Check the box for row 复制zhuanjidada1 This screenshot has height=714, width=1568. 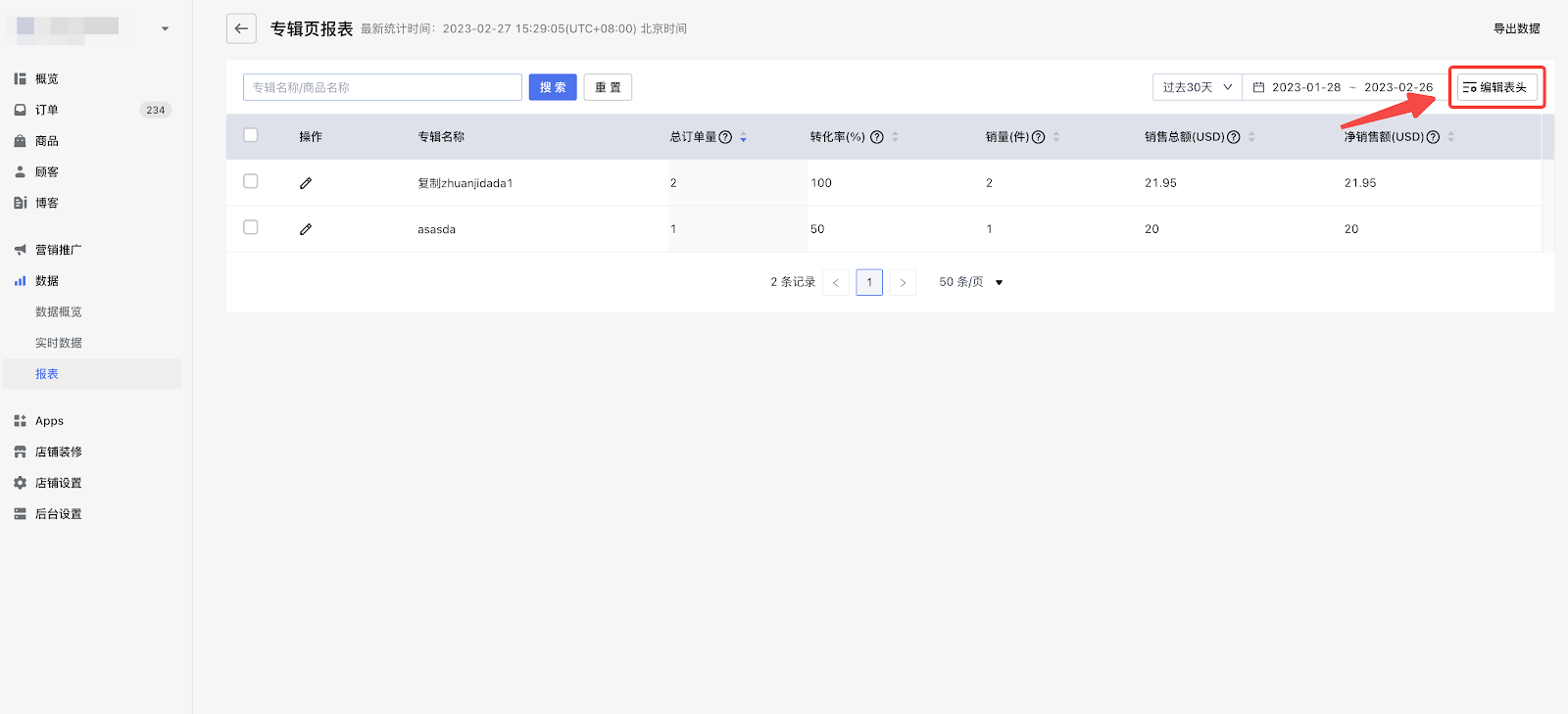click(251, 181)
